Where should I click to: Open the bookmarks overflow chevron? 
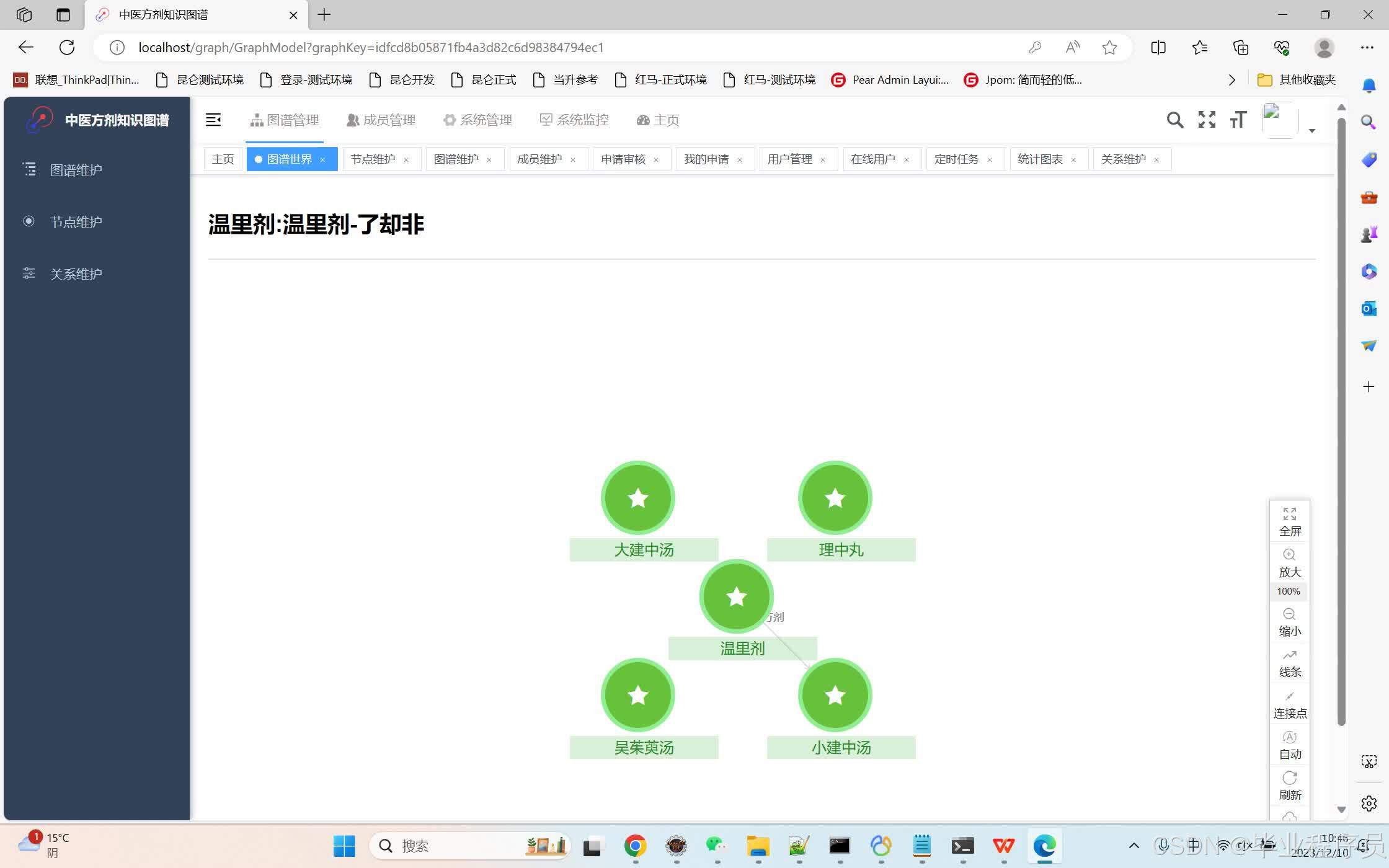point(1231,80)
